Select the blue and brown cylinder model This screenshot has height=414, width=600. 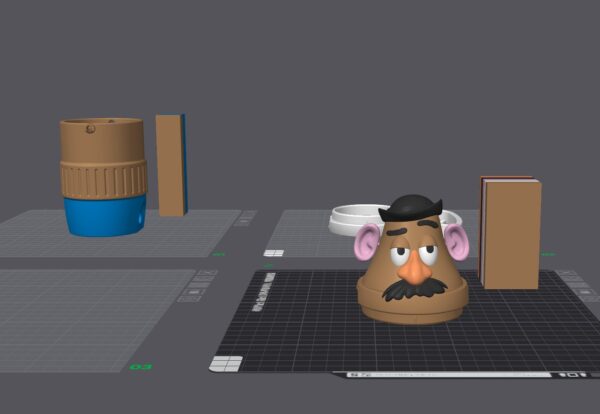103,177
